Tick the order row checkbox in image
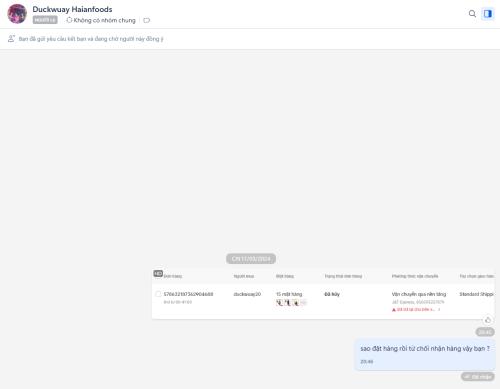The image size is (500, 389). coord(158,294)
